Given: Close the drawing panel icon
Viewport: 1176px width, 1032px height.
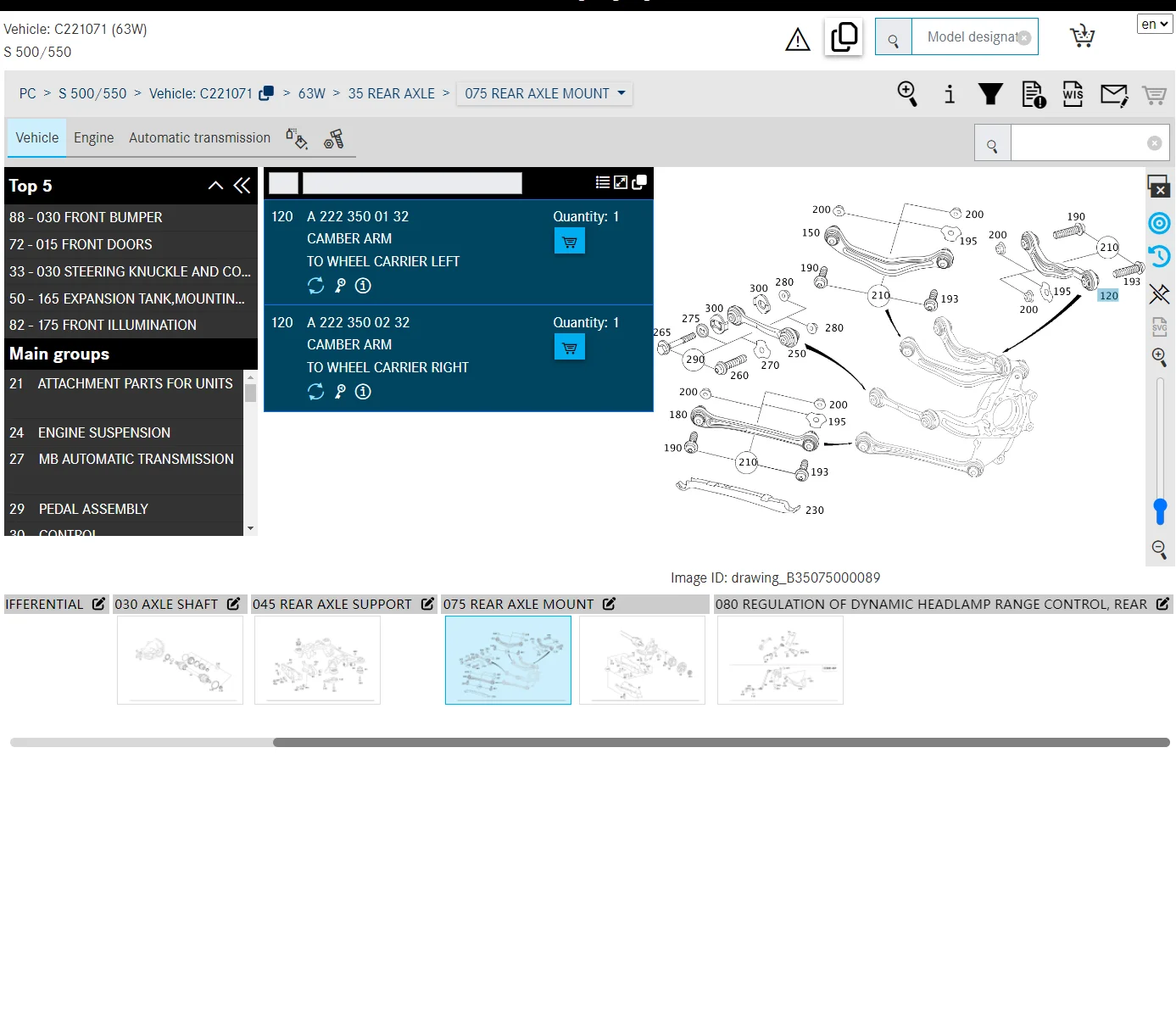Looking at the screenshot, I should [1159, 186].
